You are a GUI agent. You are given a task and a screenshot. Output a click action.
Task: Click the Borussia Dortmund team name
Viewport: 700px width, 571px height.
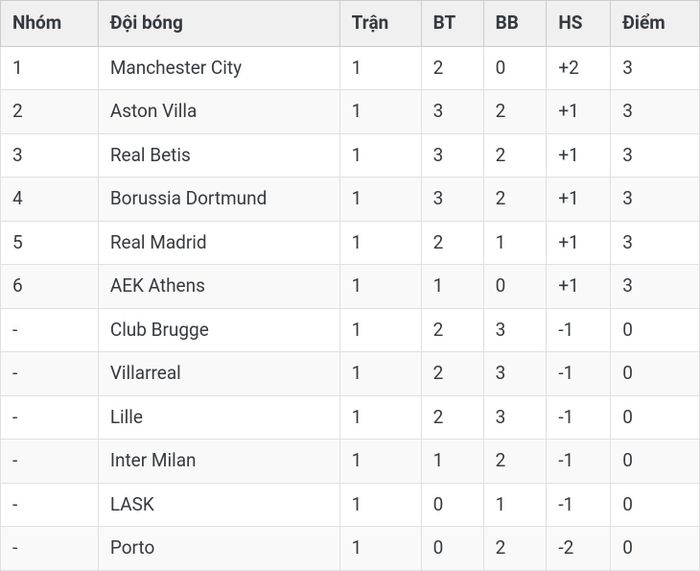188,198
